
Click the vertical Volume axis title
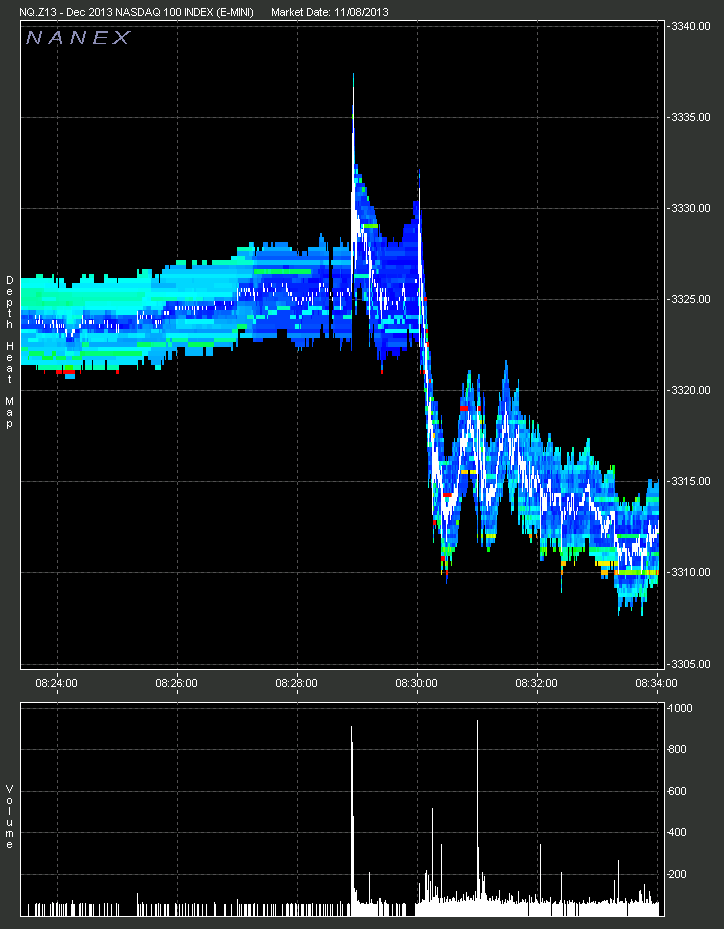tap(10, 816)
